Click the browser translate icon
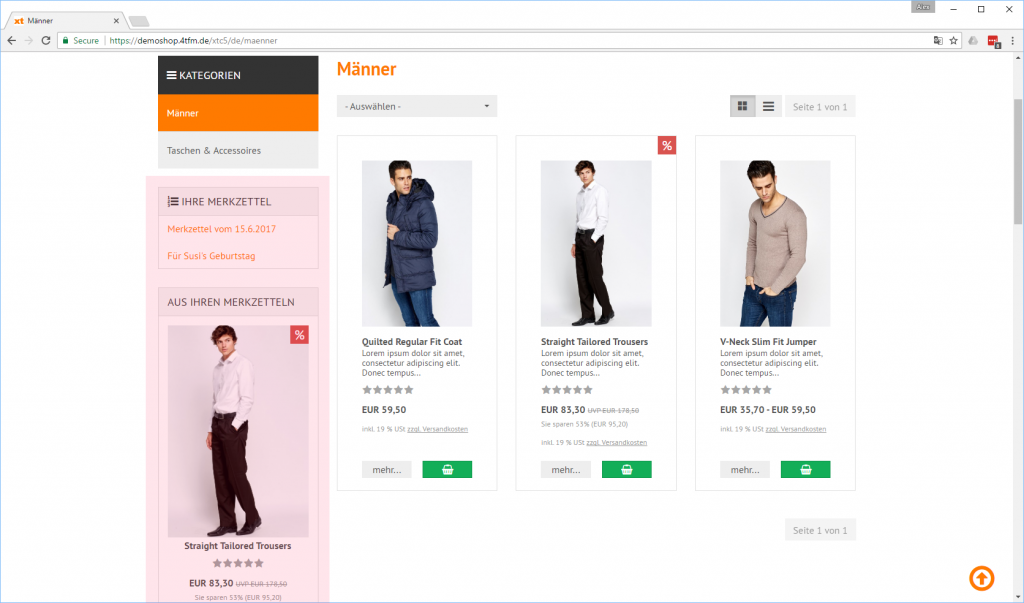This screenshot has width=1024, height=603. click(938, 41)
